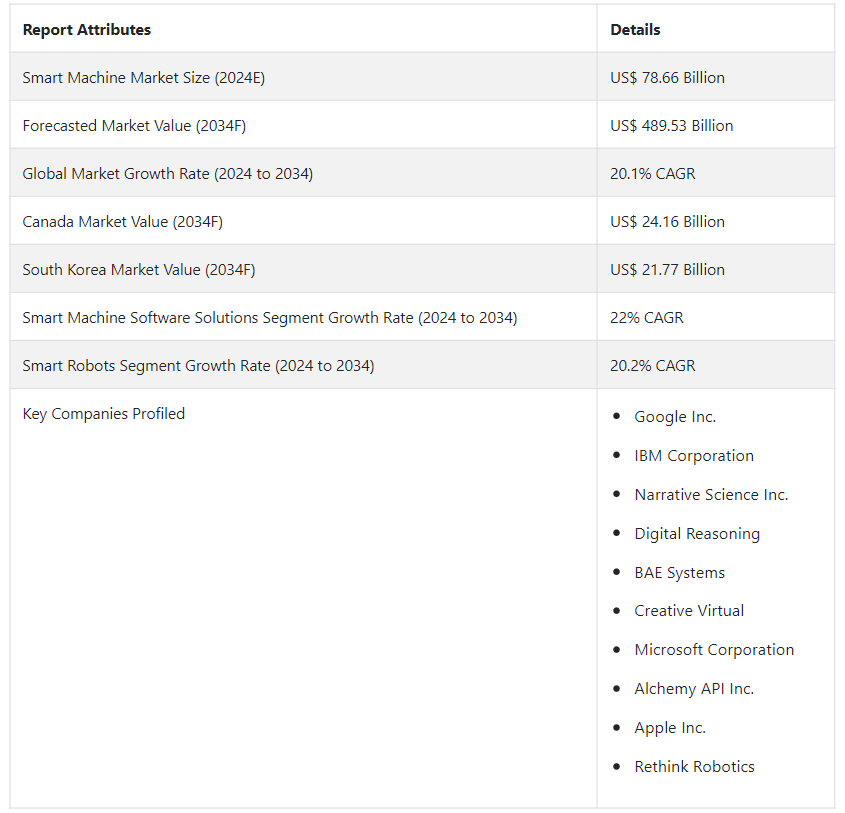
Task: Click the US$ 78.66 Billion value
Action: point(667,78)
